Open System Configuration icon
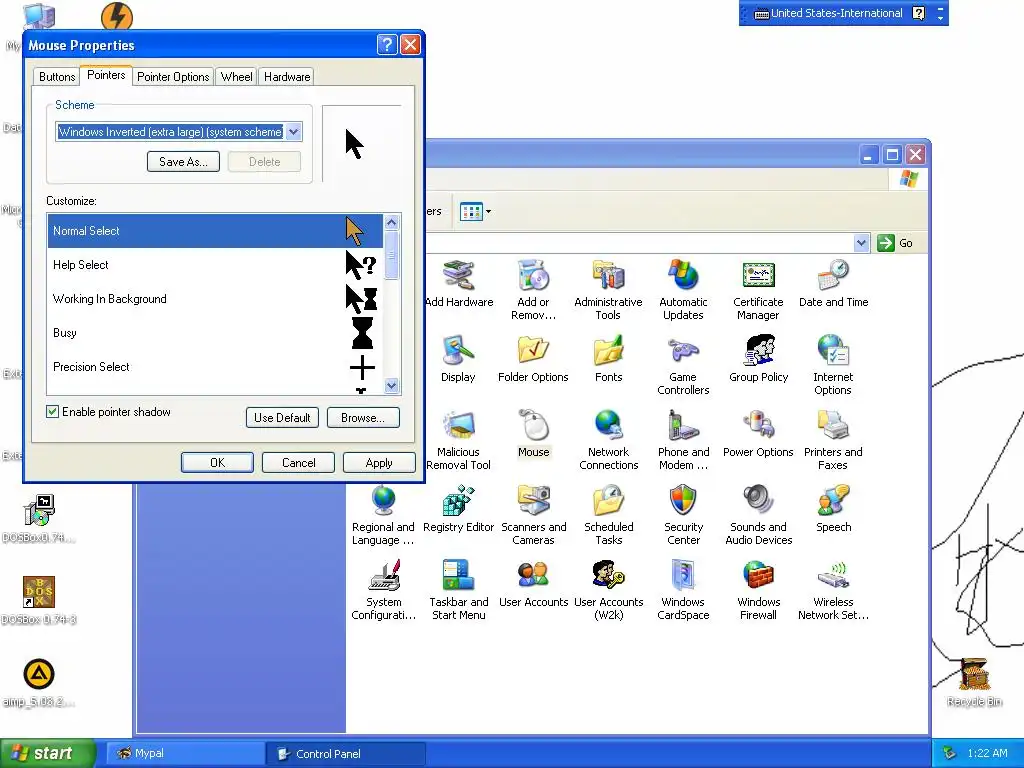Viewport: 1024px width, 768px height. (383, 575)
